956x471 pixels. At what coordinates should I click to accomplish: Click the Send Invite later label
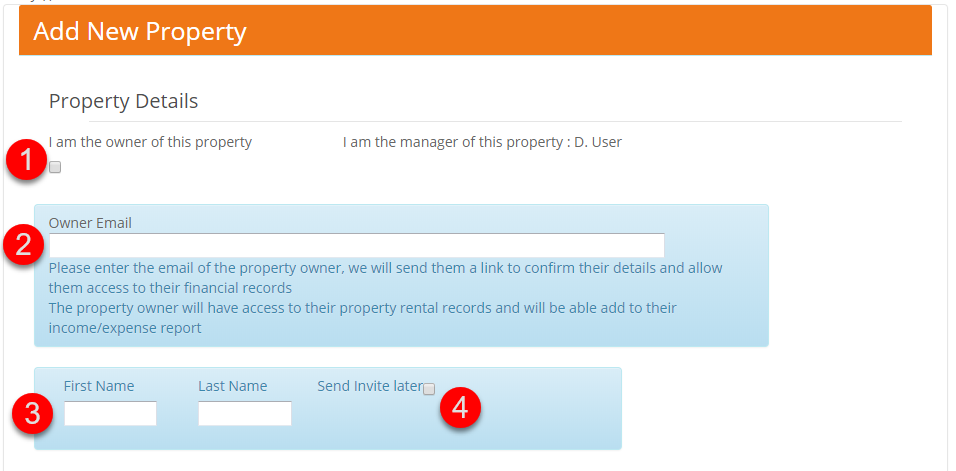point(369,385)
